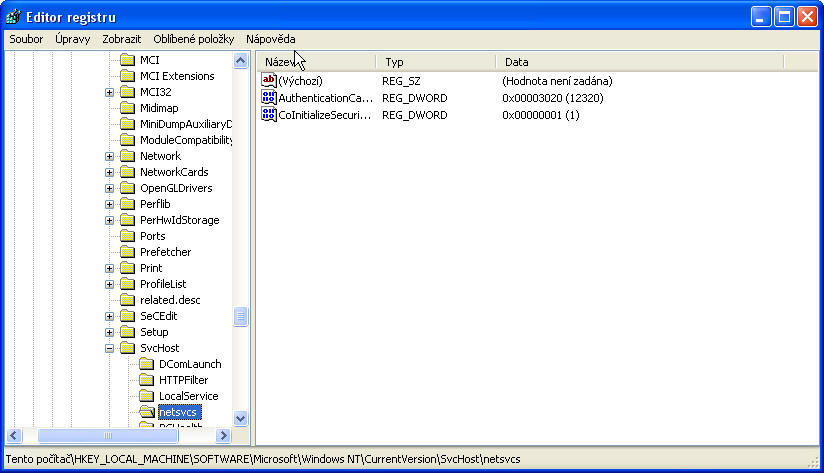Click the CoInitializeSecuri... DWORD value icon
The image size is (824, 473).
269,115
